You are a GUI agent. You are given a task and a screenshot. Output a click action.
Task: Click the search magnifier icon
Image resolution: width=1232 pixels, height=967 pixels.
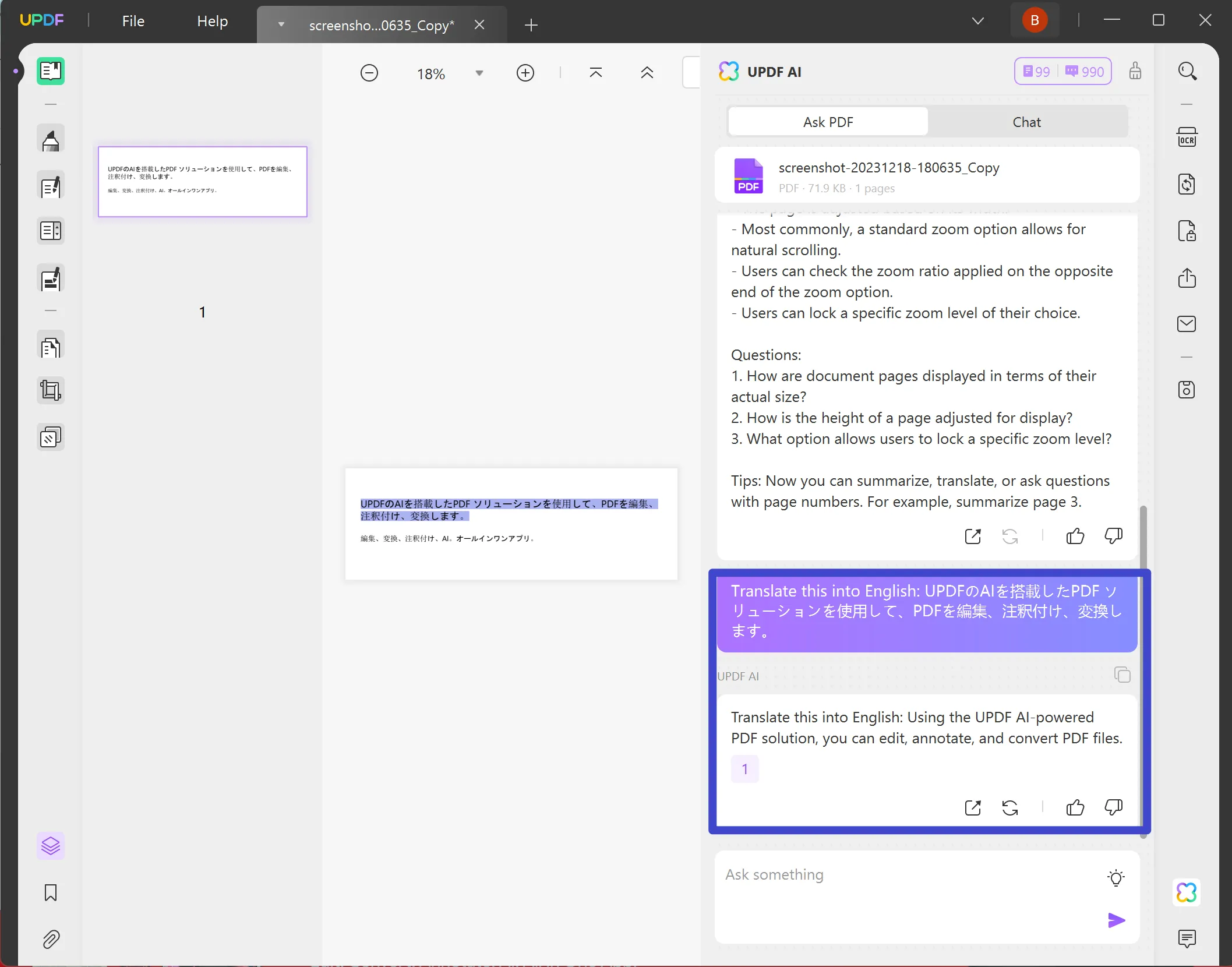(x=1187, y=71)
